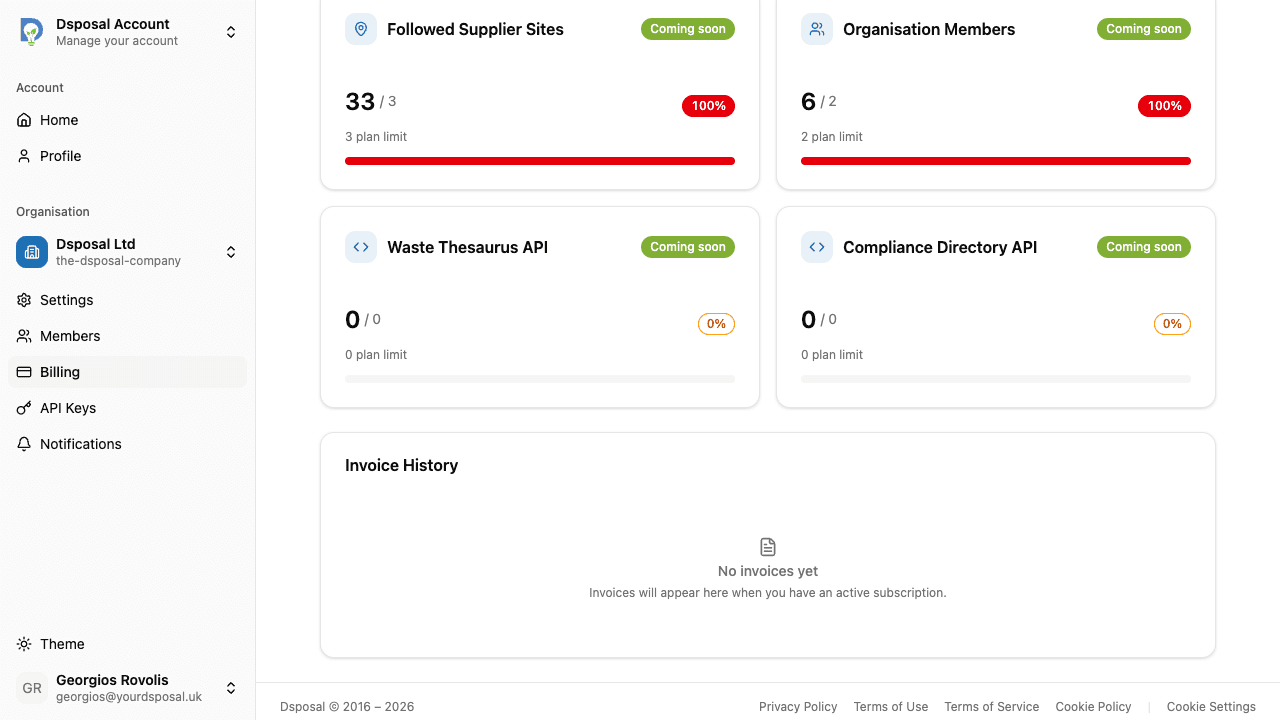
Task: Click the Organisation Members people icon
Action: 817,29
